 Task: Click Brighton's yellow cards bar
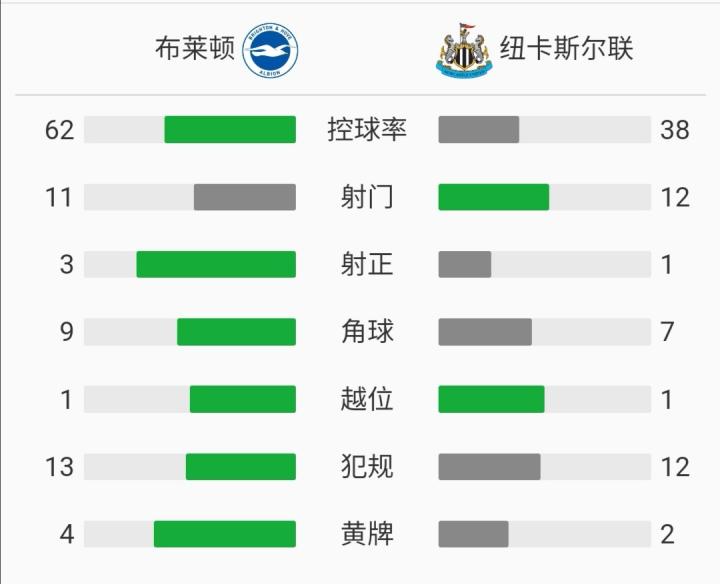[225, 534]
